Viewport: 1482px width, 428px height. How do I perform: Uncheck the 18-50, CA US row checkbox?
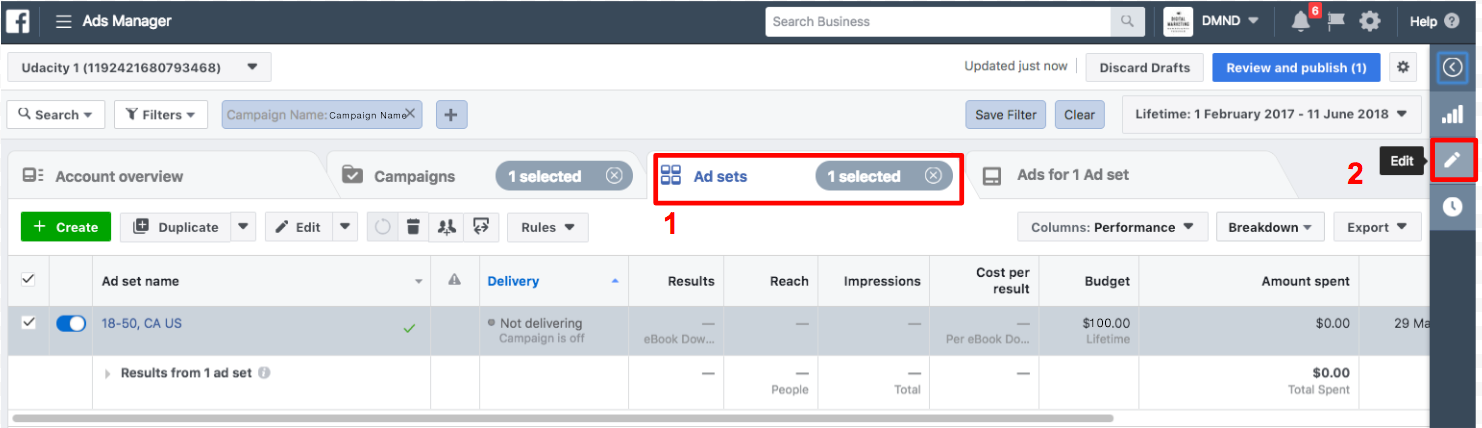[28, 322]
